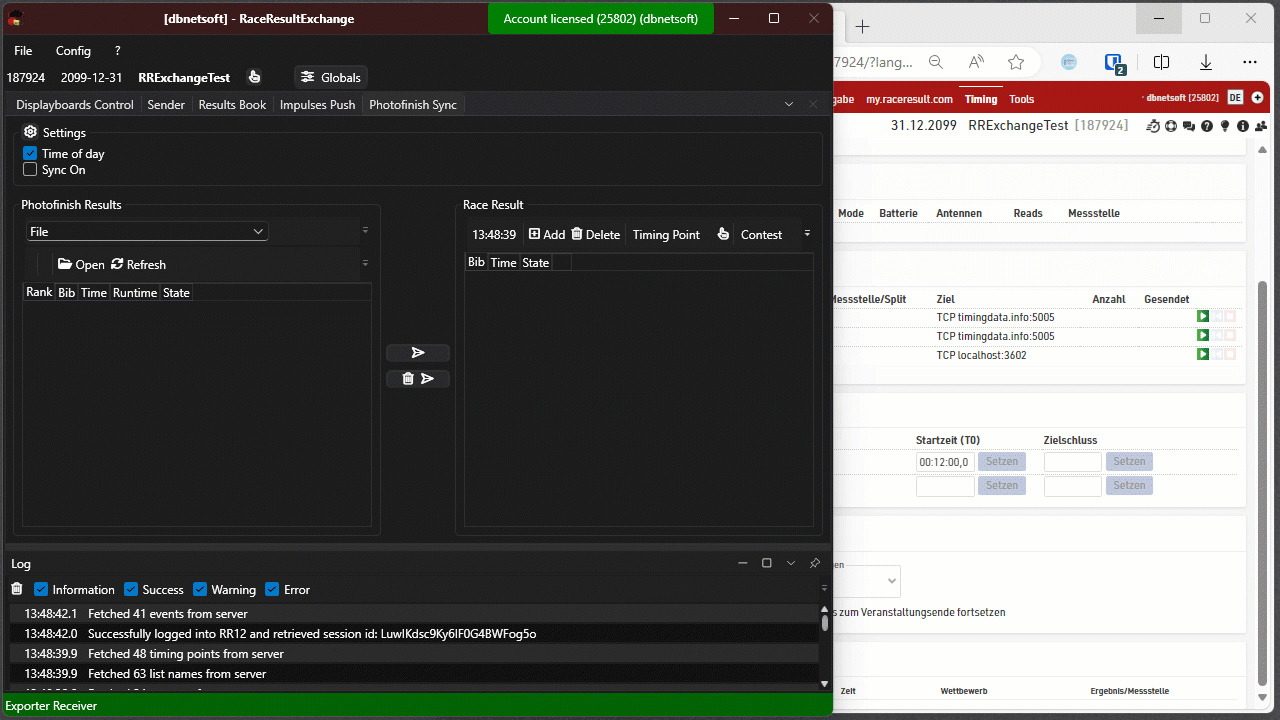The height and width of the screenshot is (720, 1280).
Task: Click the DE language button
Action: [1235, 98]
